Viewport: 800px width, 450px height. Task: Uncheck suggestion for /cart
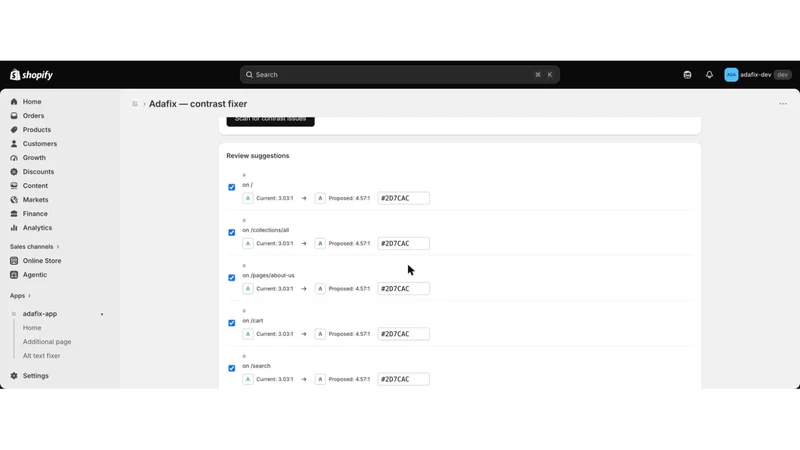[232, 323]
